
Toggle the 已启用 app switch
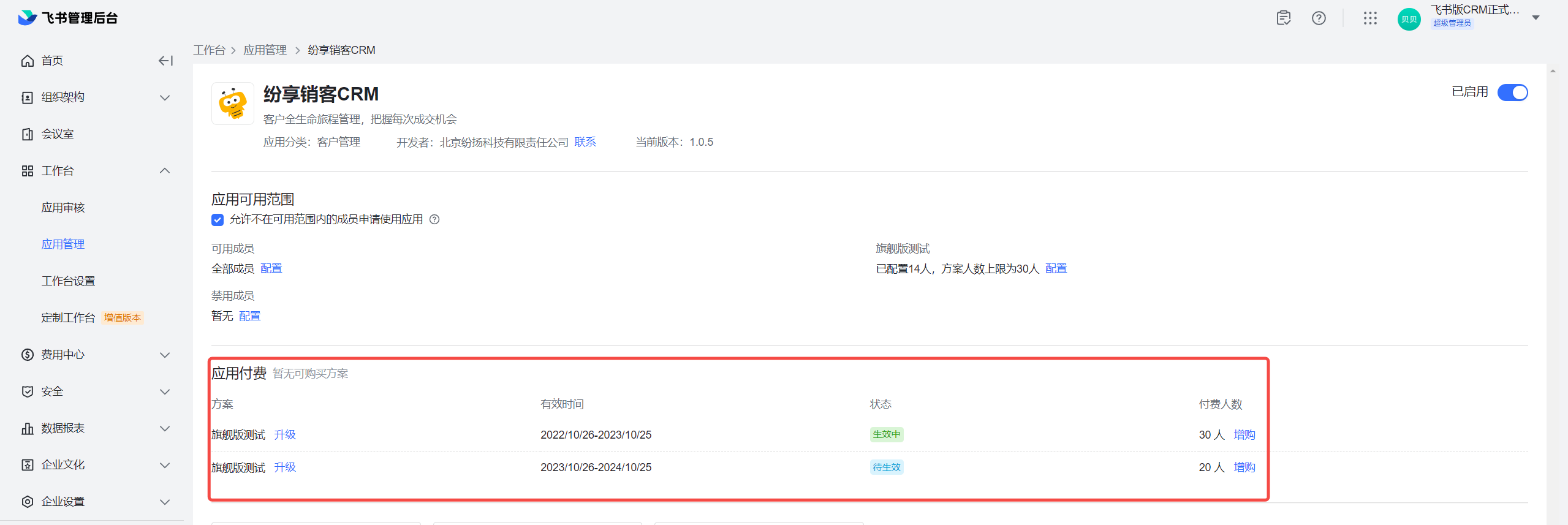pyautogui.click(x=1512, y=92)
